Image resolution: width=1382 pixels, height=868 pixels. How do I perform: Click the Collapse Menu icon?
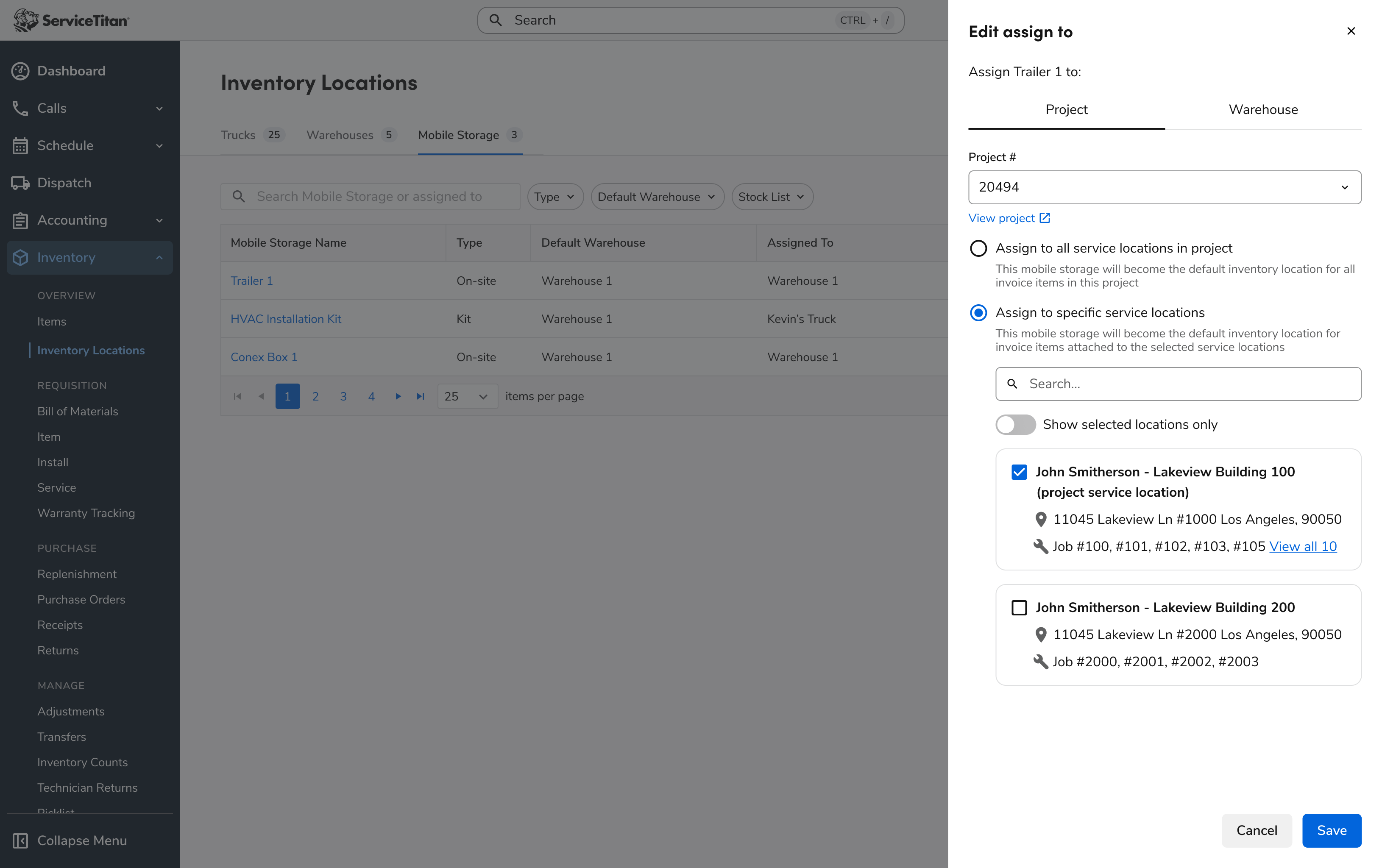(x=20, y=840)
